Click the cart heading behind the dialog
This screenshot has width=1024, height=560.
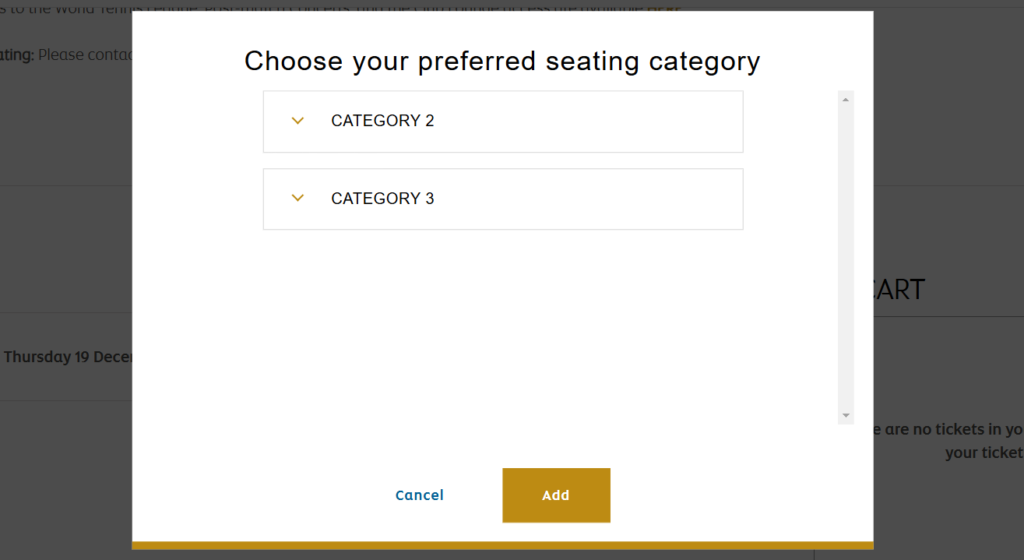coord(898,290)
